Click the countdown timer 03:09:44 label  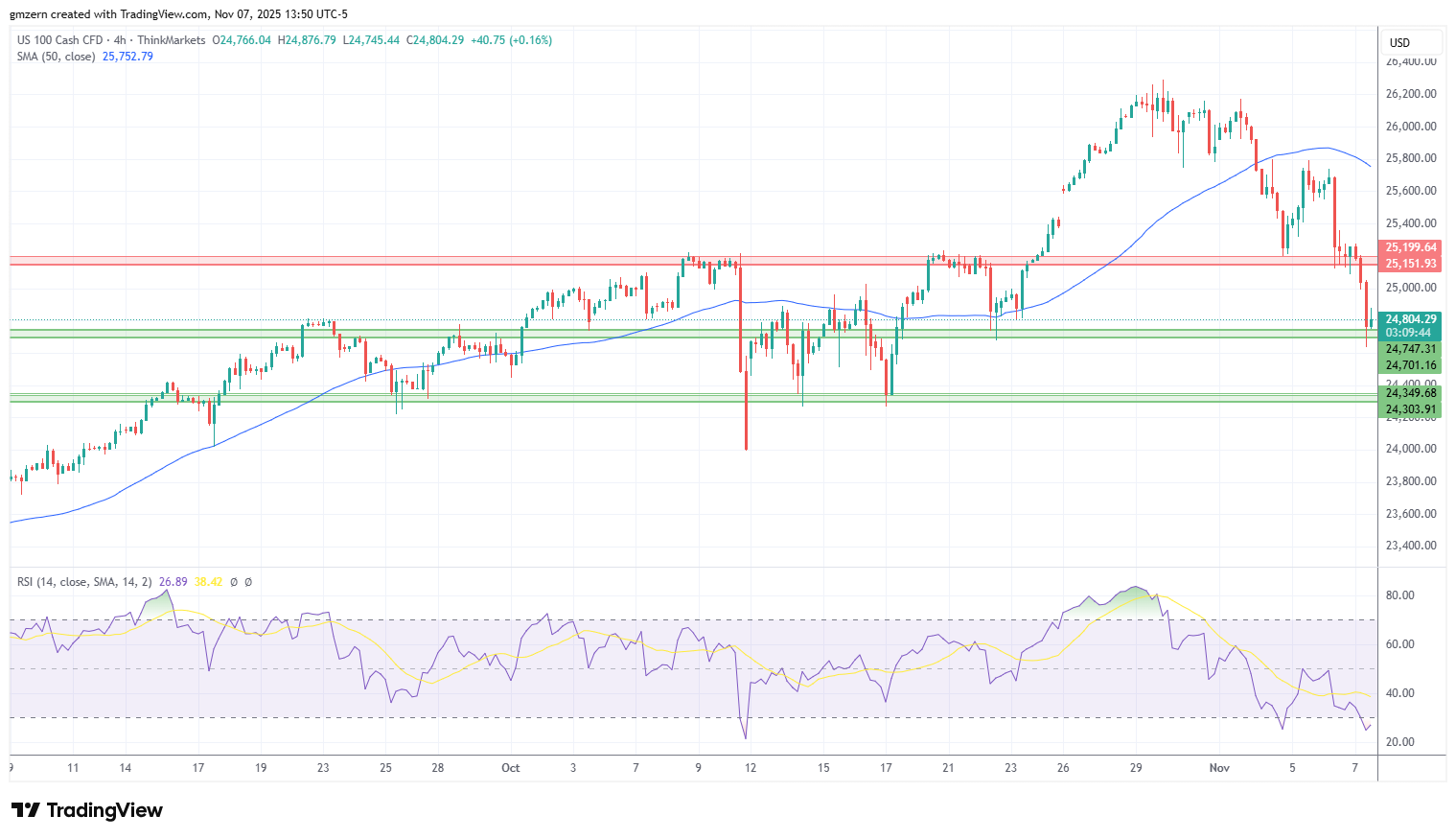coord(1410,333)
